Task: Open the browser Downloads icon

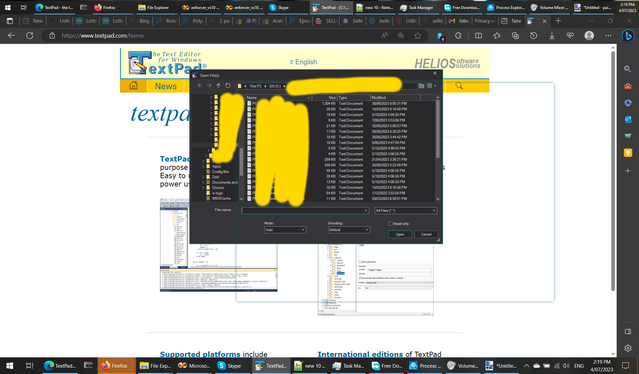Action: (552, 35)
